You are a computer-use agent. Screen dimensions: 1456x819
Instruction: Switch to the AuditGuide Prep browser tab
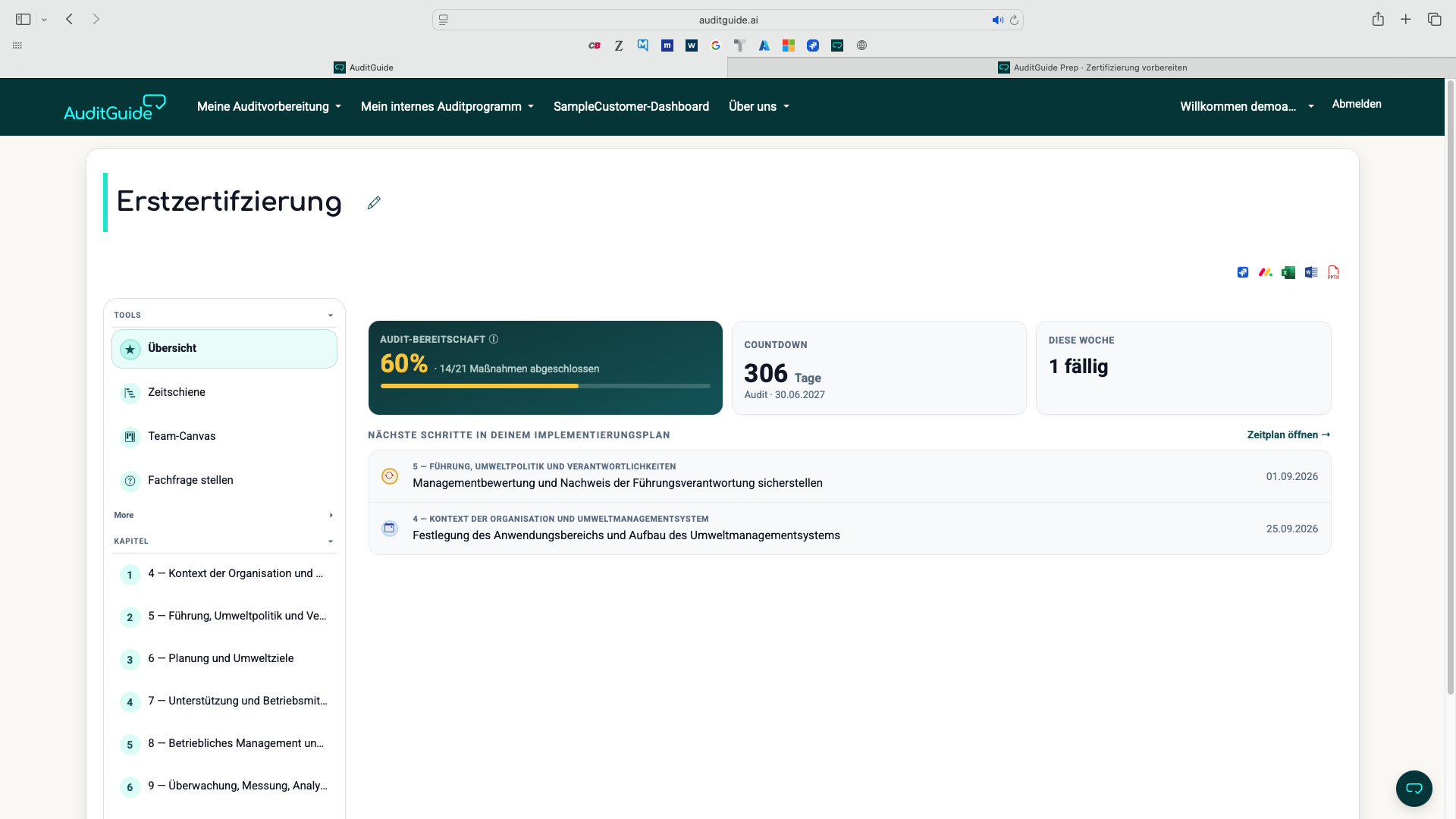point(1092,67)
